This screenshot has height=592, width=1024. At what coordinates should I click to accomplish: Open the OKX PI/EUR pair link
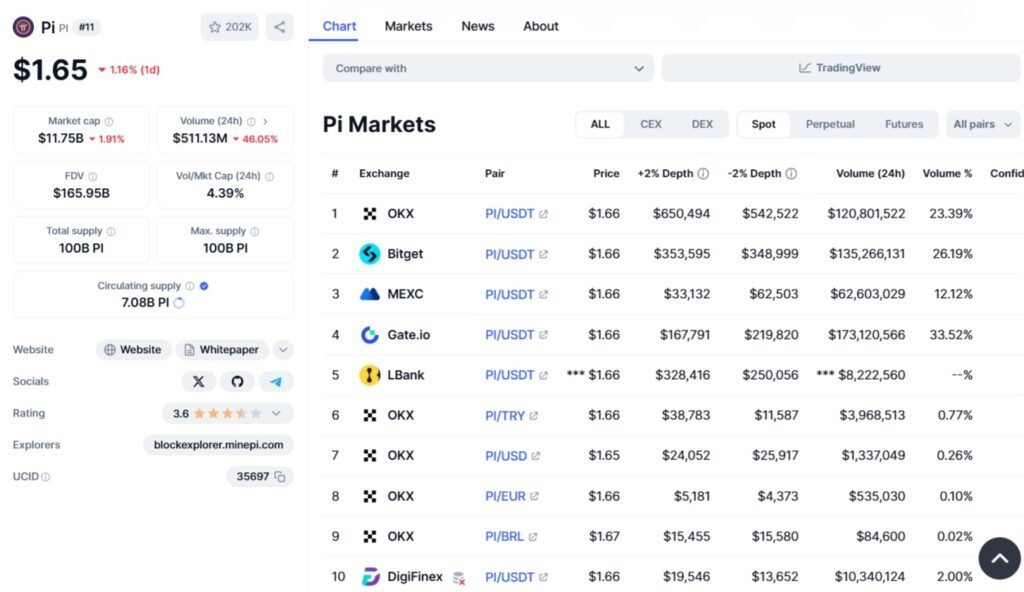pyautogui.click(x=511, y=497)
